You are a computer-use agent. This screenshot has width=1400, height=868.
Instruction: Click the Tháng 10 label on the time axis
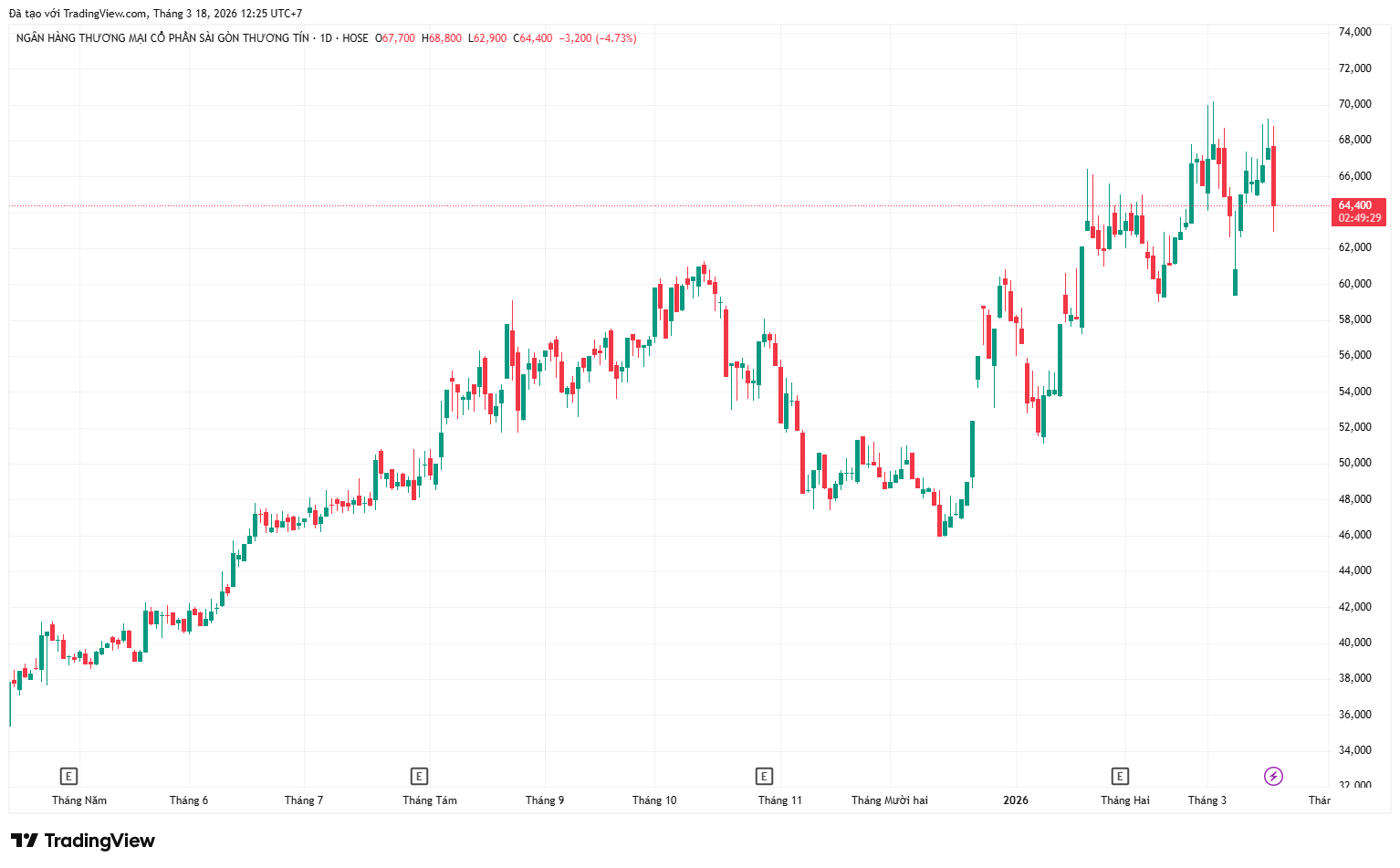coord(654,800)
